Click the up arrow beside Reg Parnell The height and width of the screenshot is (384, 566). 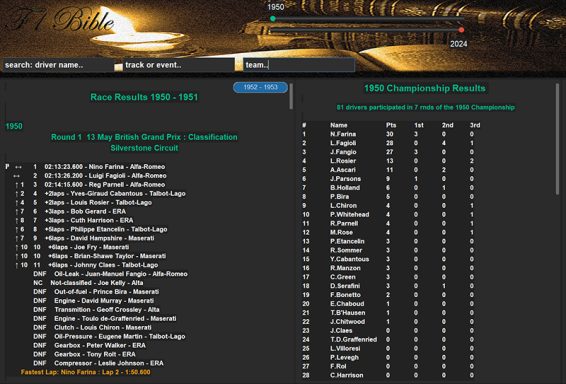tap(17, 185)
